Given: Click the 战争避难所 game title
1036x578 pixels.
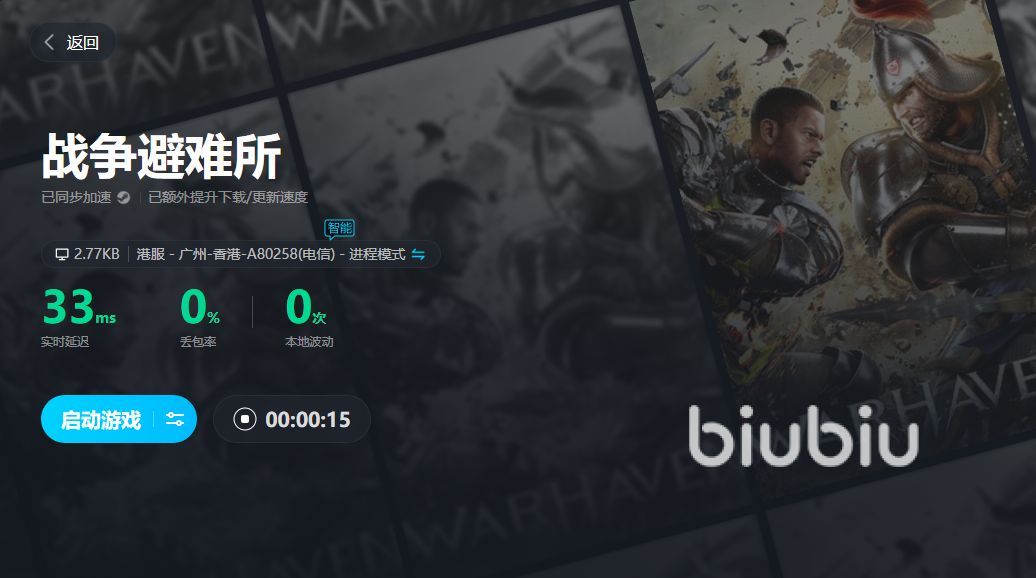Looking at the screenshot, I should 162,157.
